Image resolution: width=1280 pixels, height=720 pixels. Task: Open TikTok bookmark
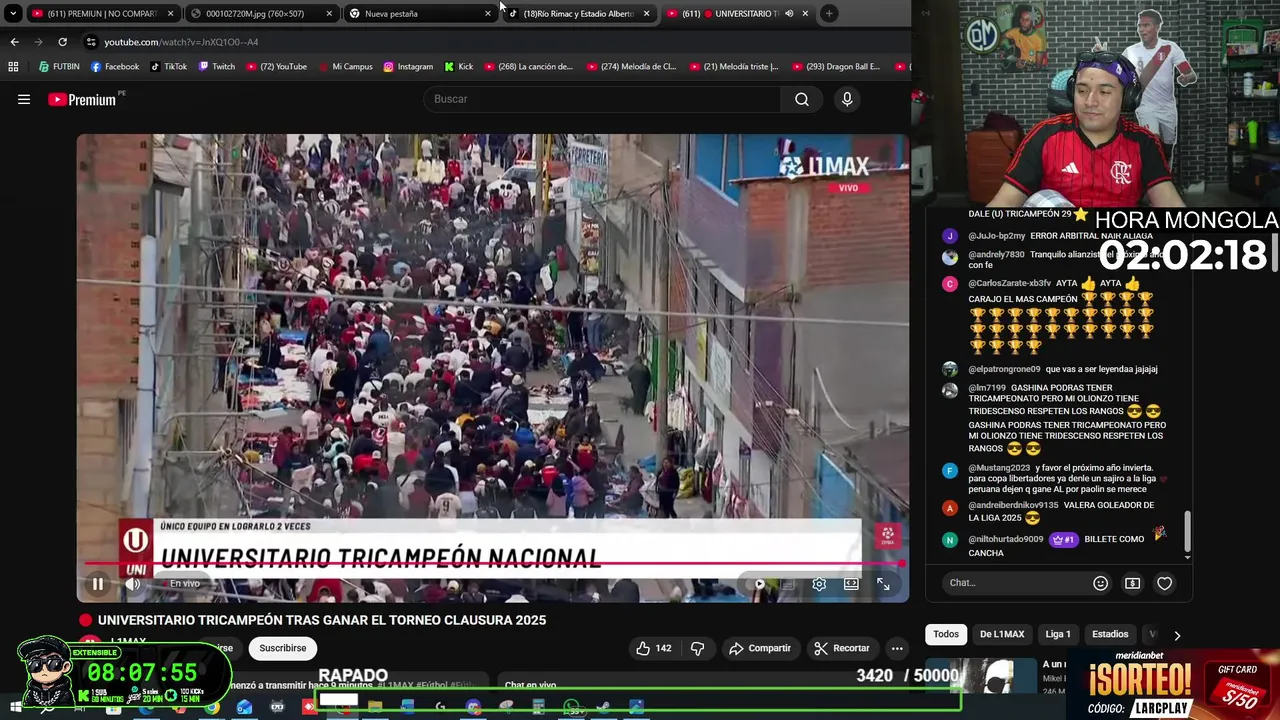pyautogui.click(x=168, y=67)
